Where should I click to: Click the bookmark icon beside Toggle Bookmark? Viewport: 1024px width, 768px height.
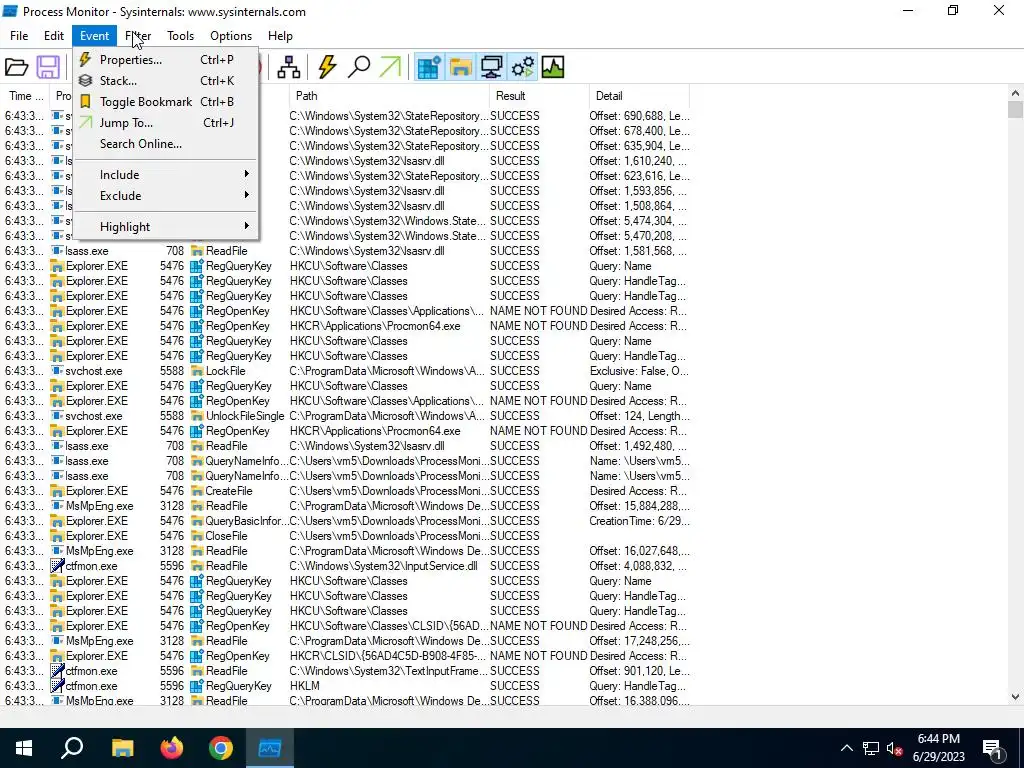[86, 101]
